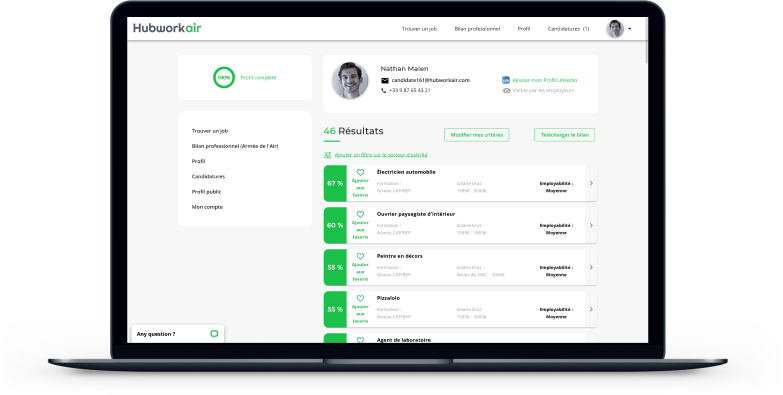Expand Peintre en décors with right chevron
The width and height of the screenshot is (783, 395).
click(591, 267)
